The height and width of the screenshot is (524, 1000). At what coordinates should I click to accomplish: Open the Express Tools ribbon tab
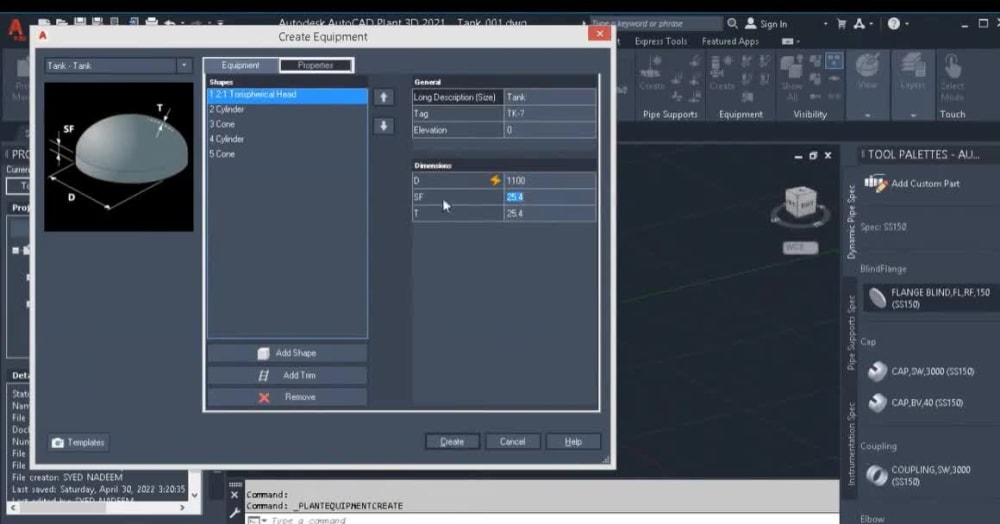[661, 41]
